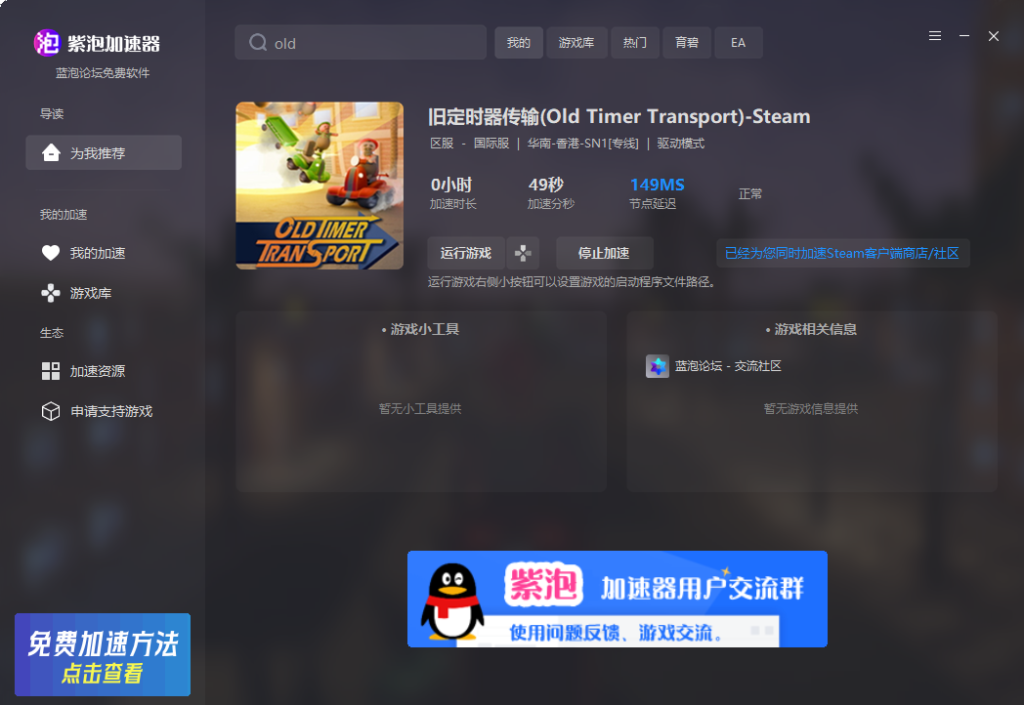The image size is (1024, 705).
Task: Switch to the 热门 tab
Action: (x=635, y=42)
